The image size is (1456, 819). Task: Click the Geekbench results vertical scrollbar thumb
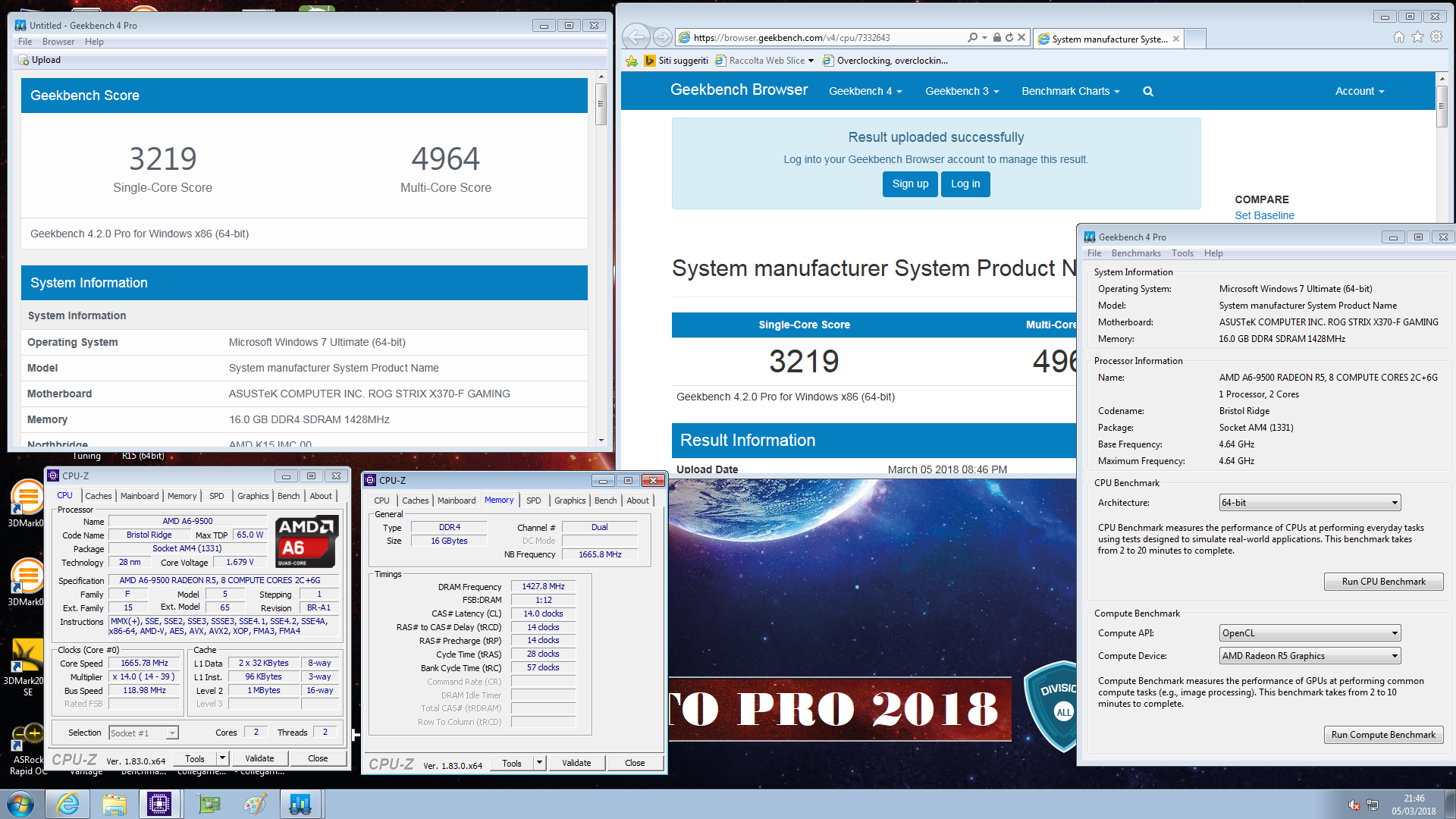click(601, 104)
